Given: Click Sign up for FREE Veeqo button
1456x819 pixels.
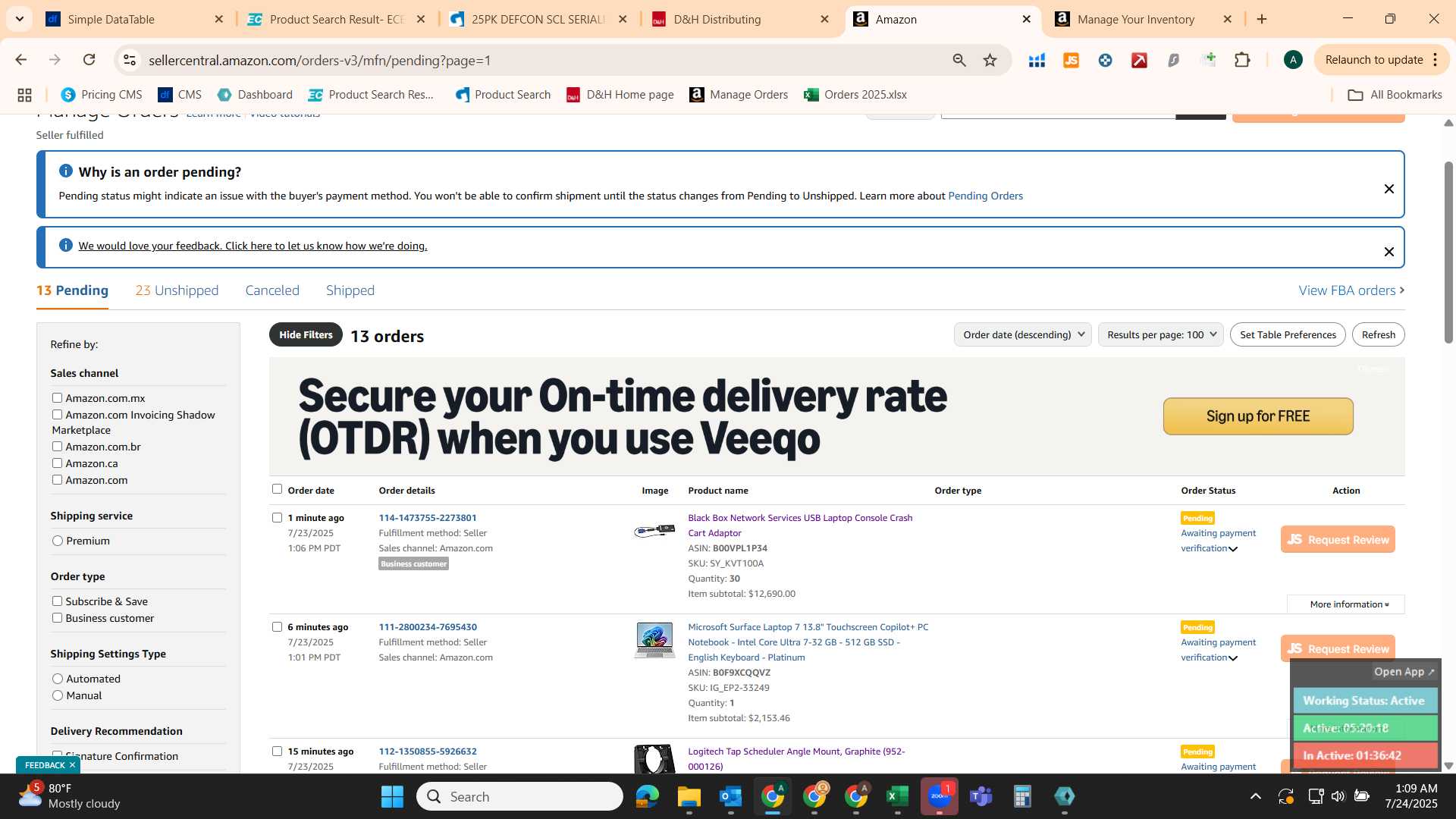Looking at the screenshot, I should point(1258,416).
